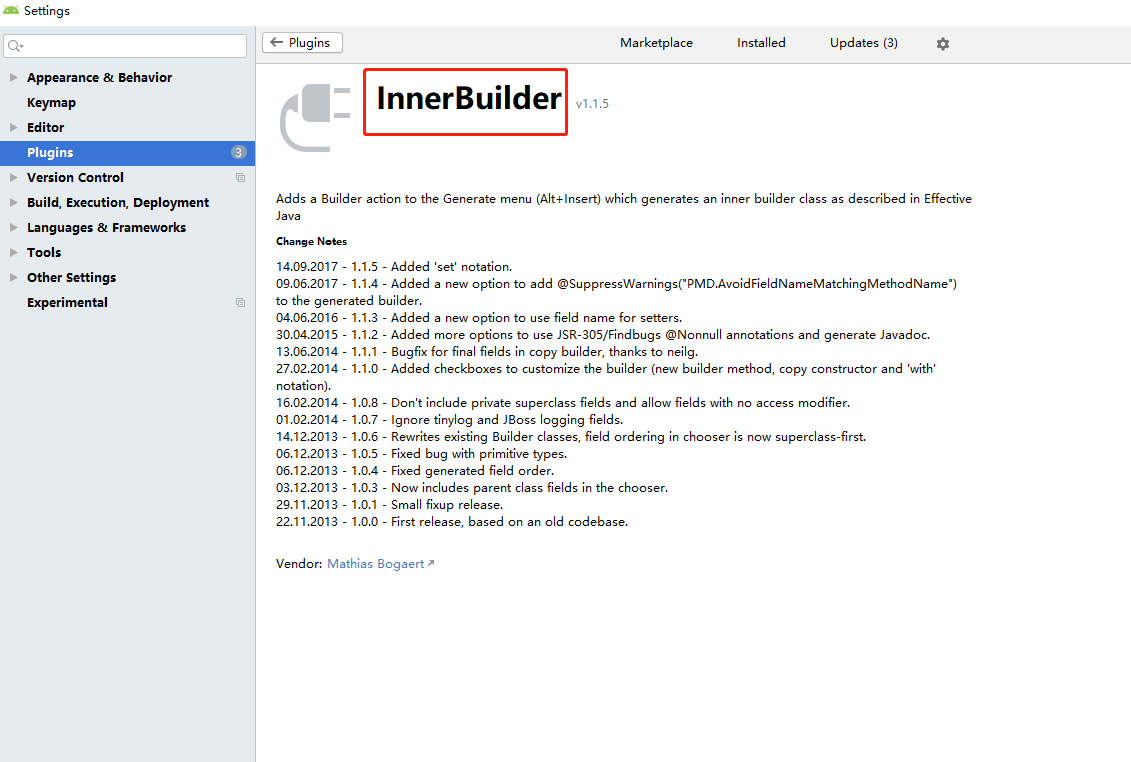Select the Other Settings category
Screen dimensions: 1131x762
click(71, 278)
